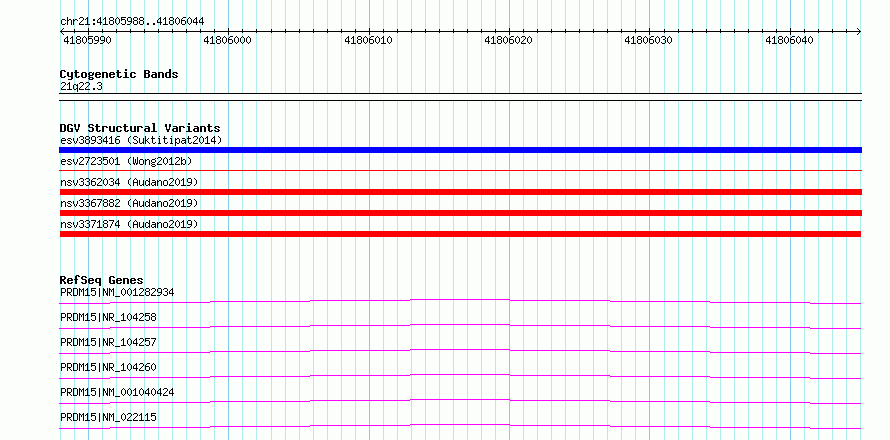
Task: Click the red bar under nsv3362034
Action: point(460,192)
